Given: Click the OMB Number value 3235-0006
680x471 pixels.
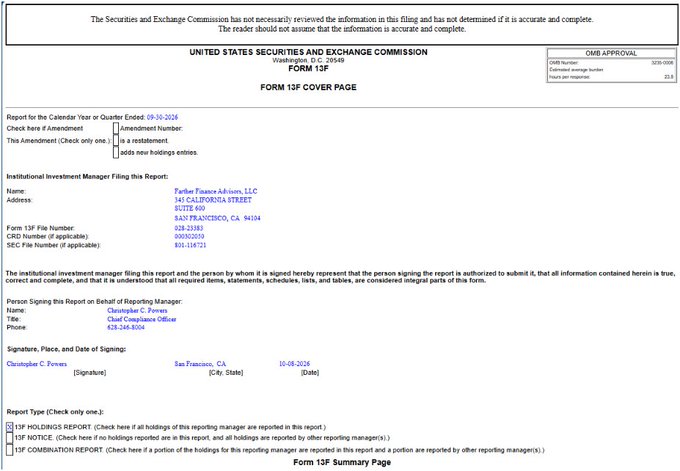Looking at the screenshot, I should click(662, 63).
